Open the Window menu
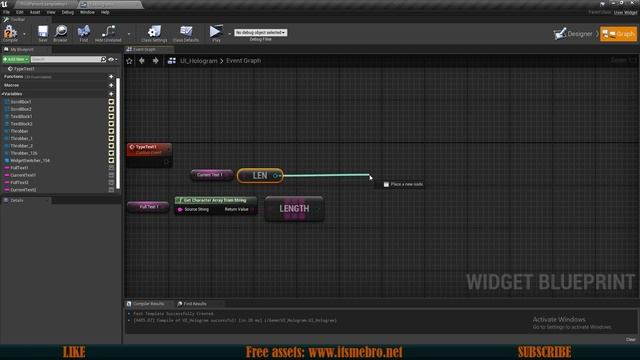Viewport: 640px width, 360px height. tap(87, 12)
